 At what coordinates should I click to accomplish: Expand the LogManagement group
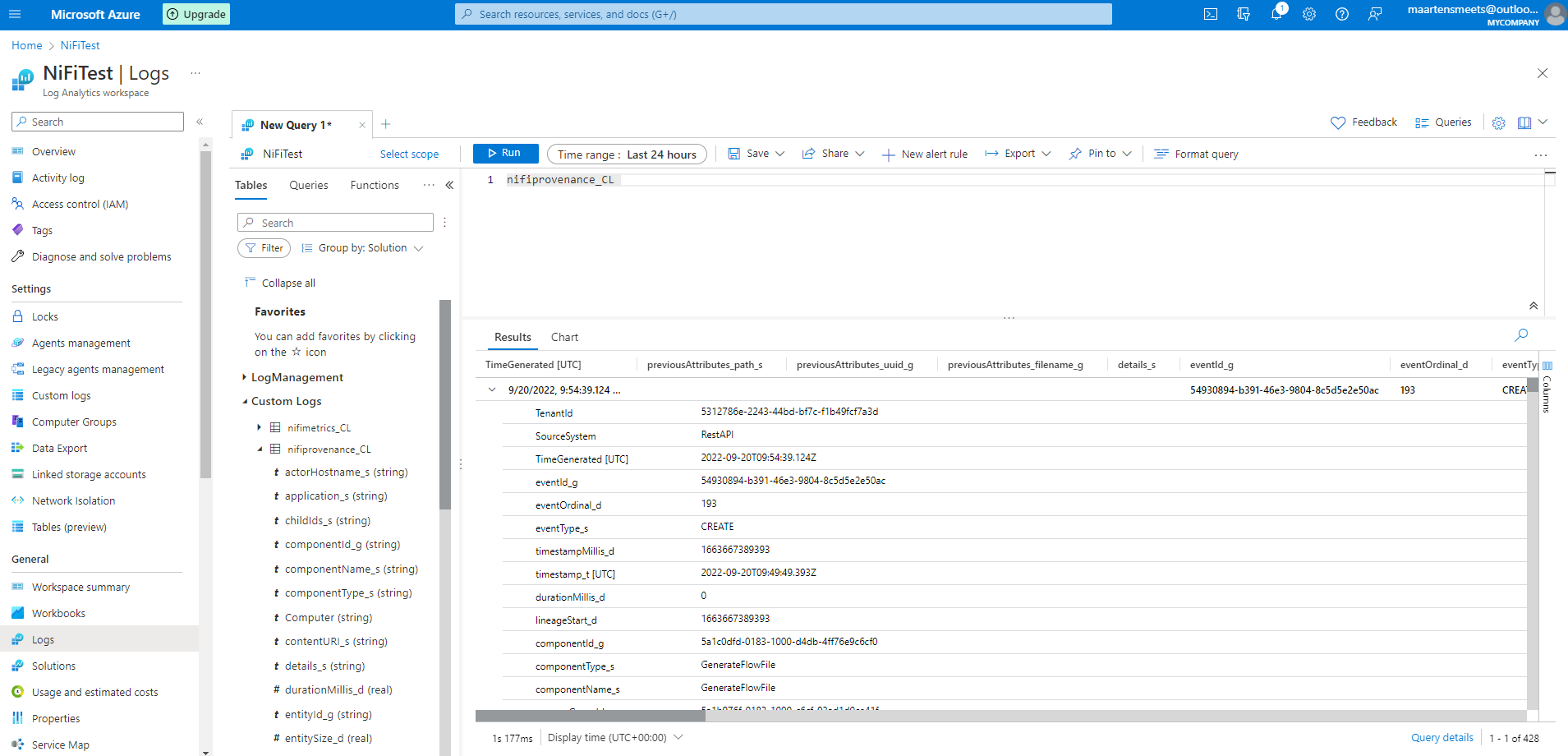[x=244, y=377]
